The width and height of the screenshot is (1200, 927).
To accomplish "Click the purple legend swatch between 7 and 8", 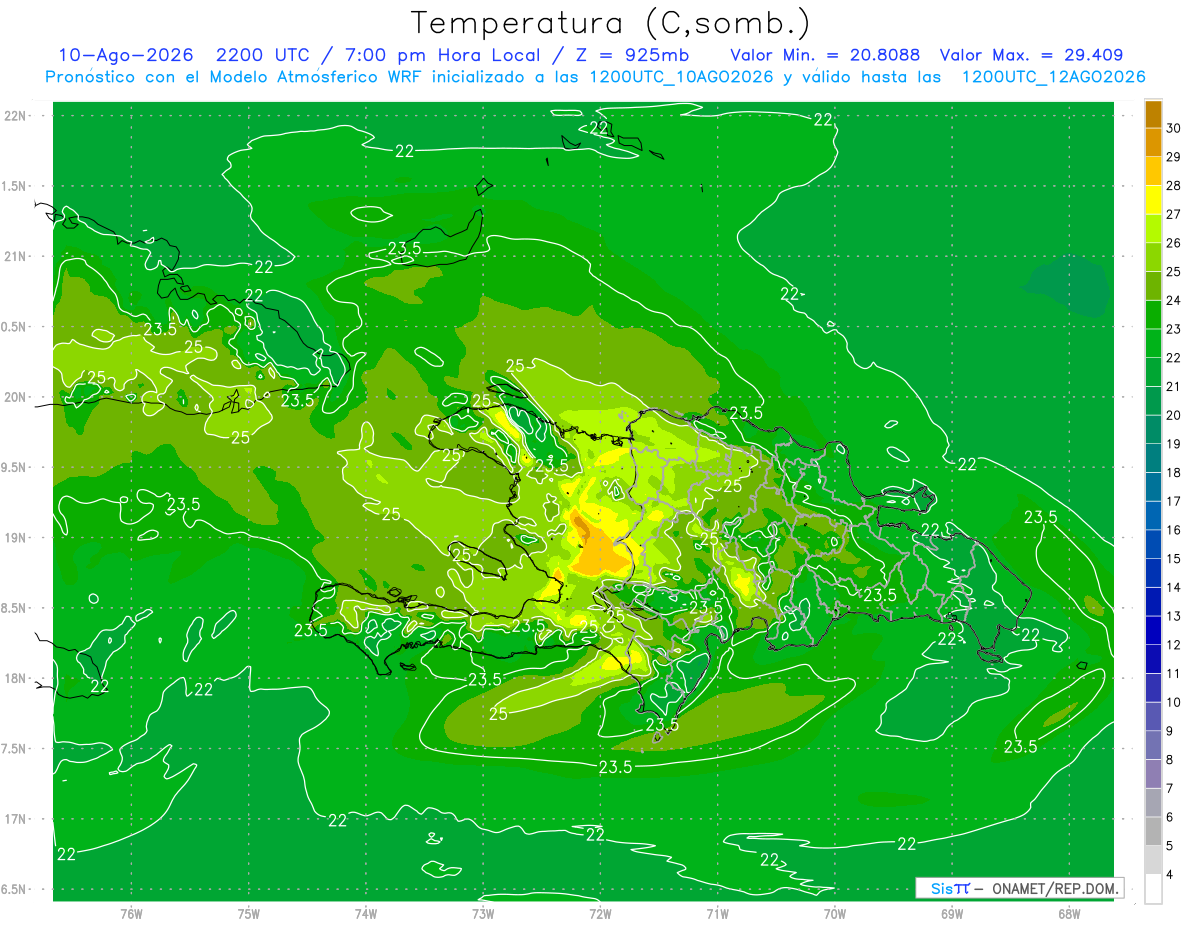I will pos(1153,774).
